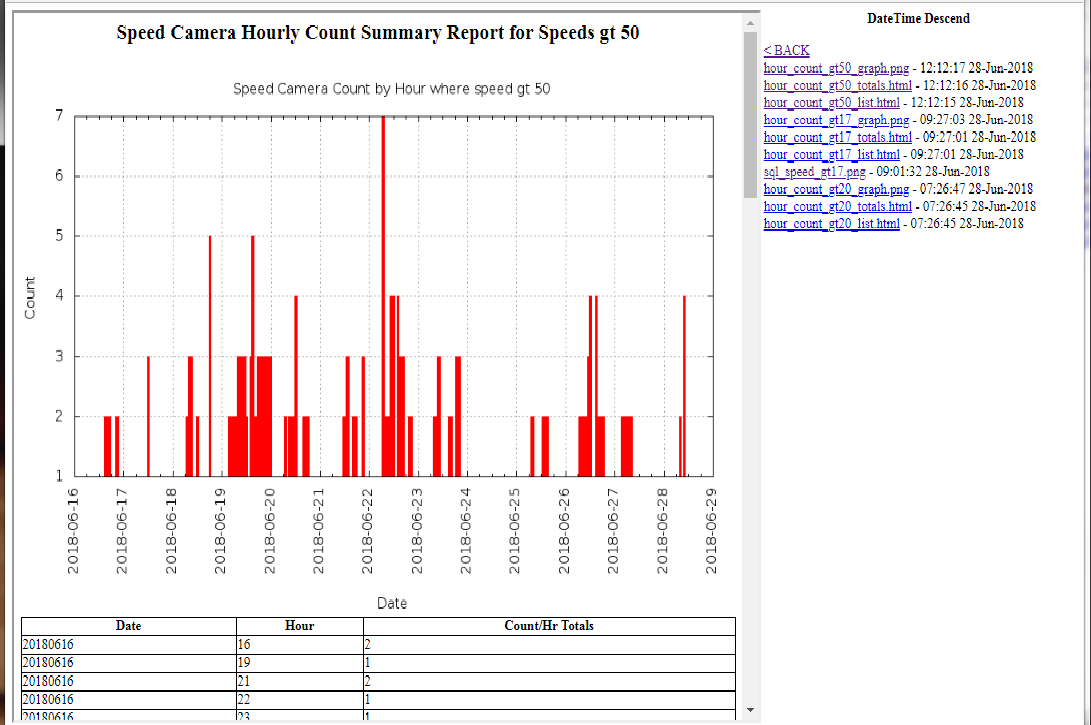Image resolution: width=1091 pixels, height=725 pixels.
Task: Click the Count/Hr Totals column header
Action: [549, 626]
